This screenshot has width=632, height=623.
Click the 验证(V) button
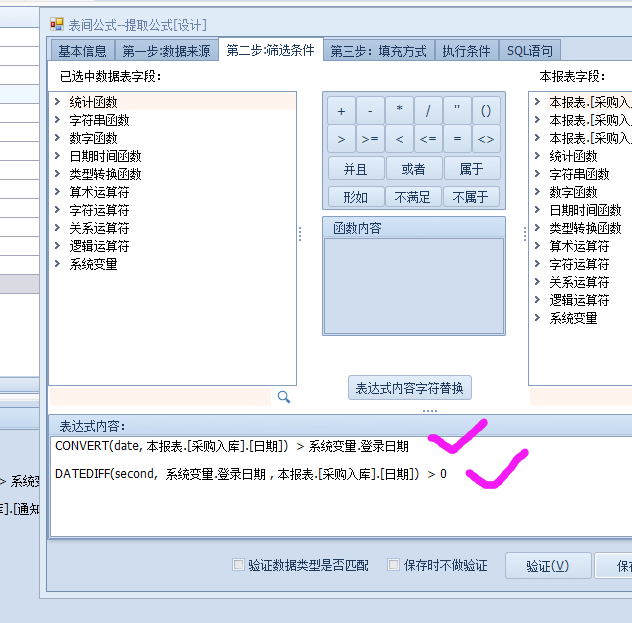click(547, 566)
